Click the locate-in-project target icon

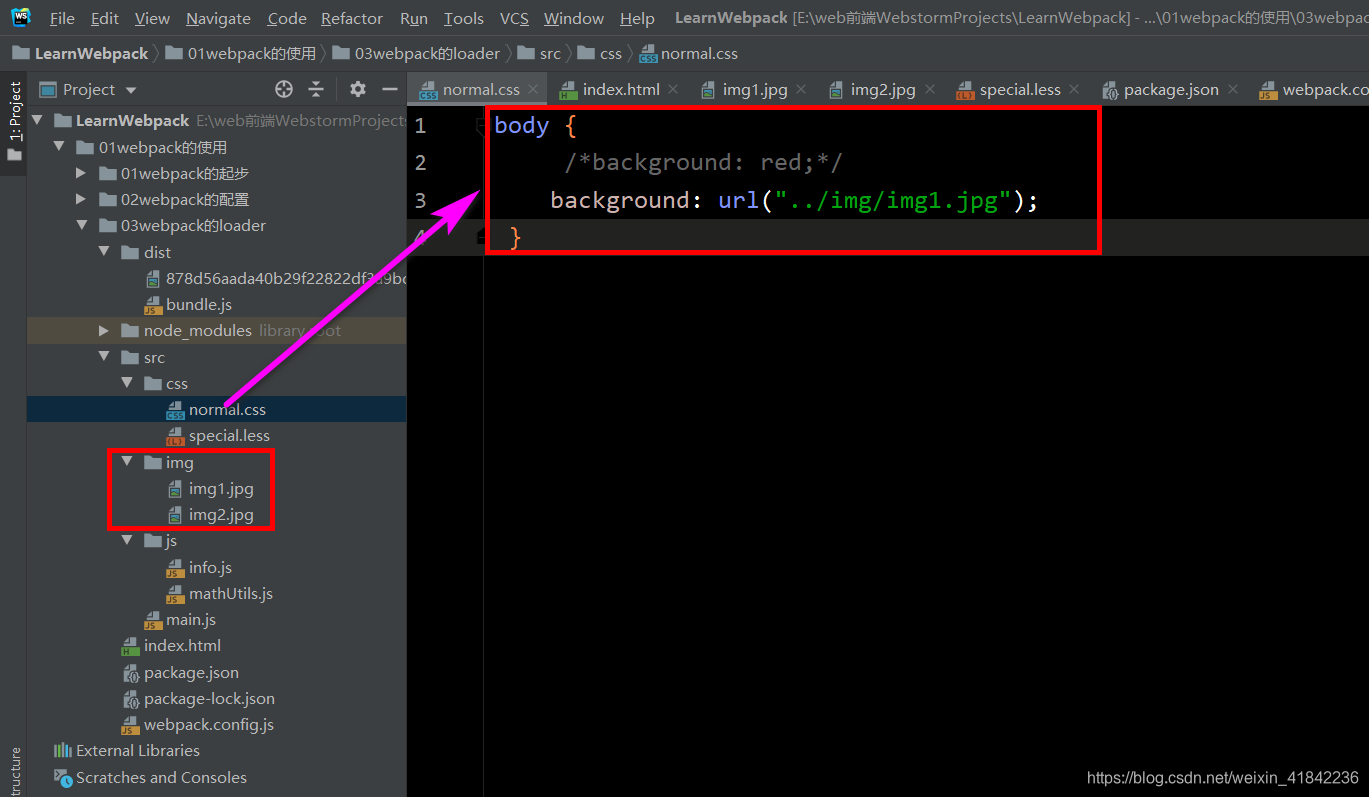tap(284, 89)
